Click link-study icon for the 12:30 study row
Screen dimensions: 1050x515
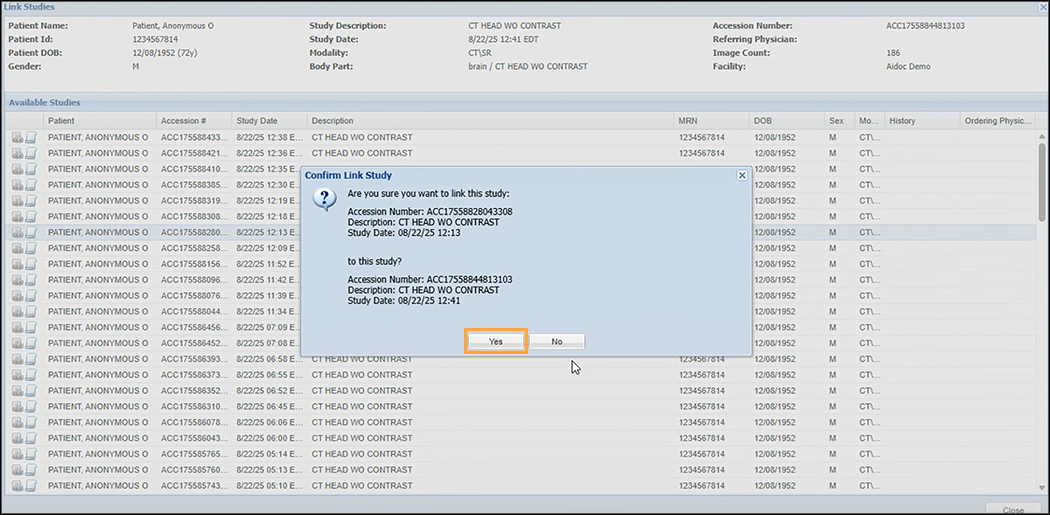(x=18, y=185)
